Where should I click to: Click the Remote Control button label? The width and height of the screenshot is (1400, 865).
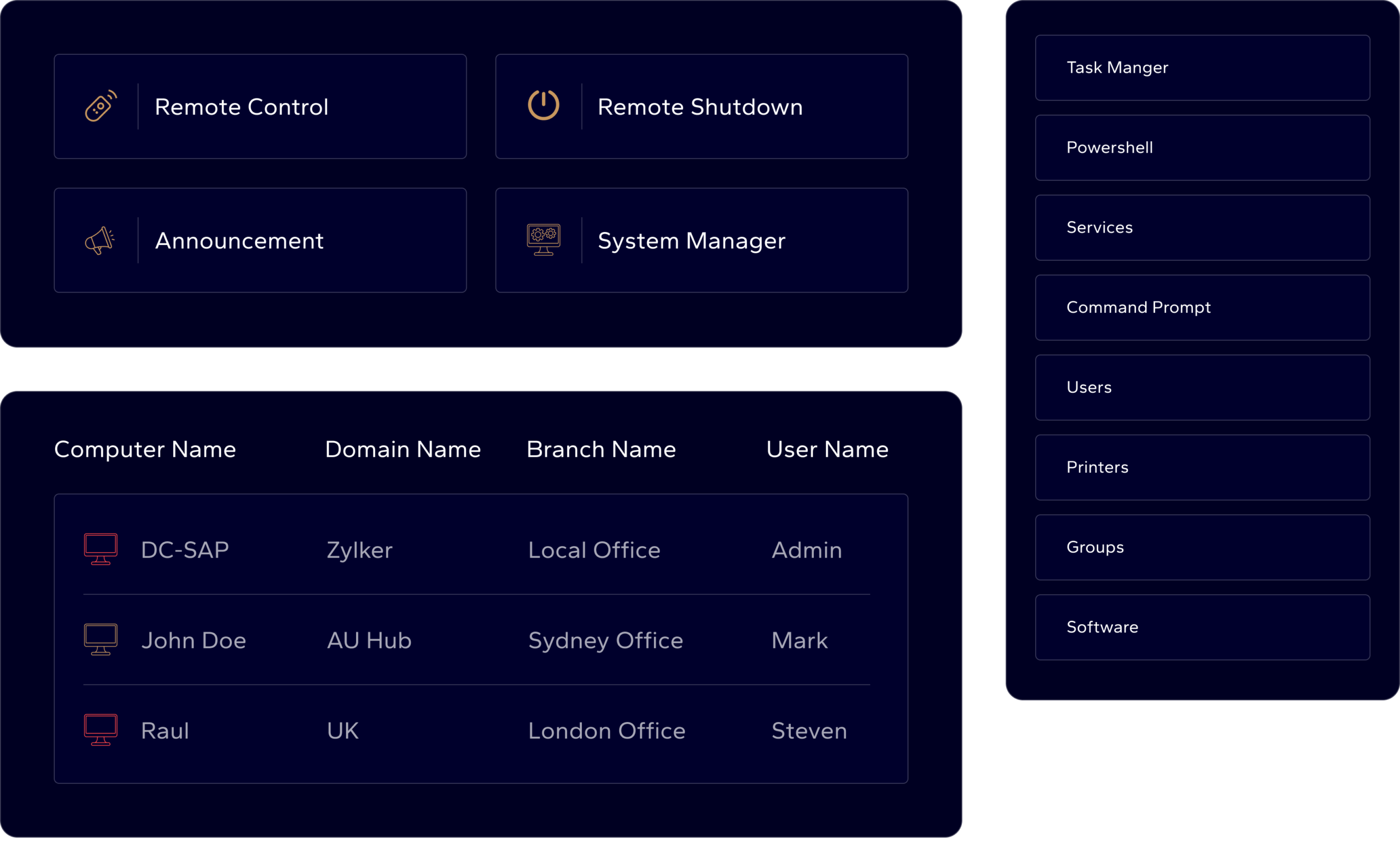click(241, 107)
